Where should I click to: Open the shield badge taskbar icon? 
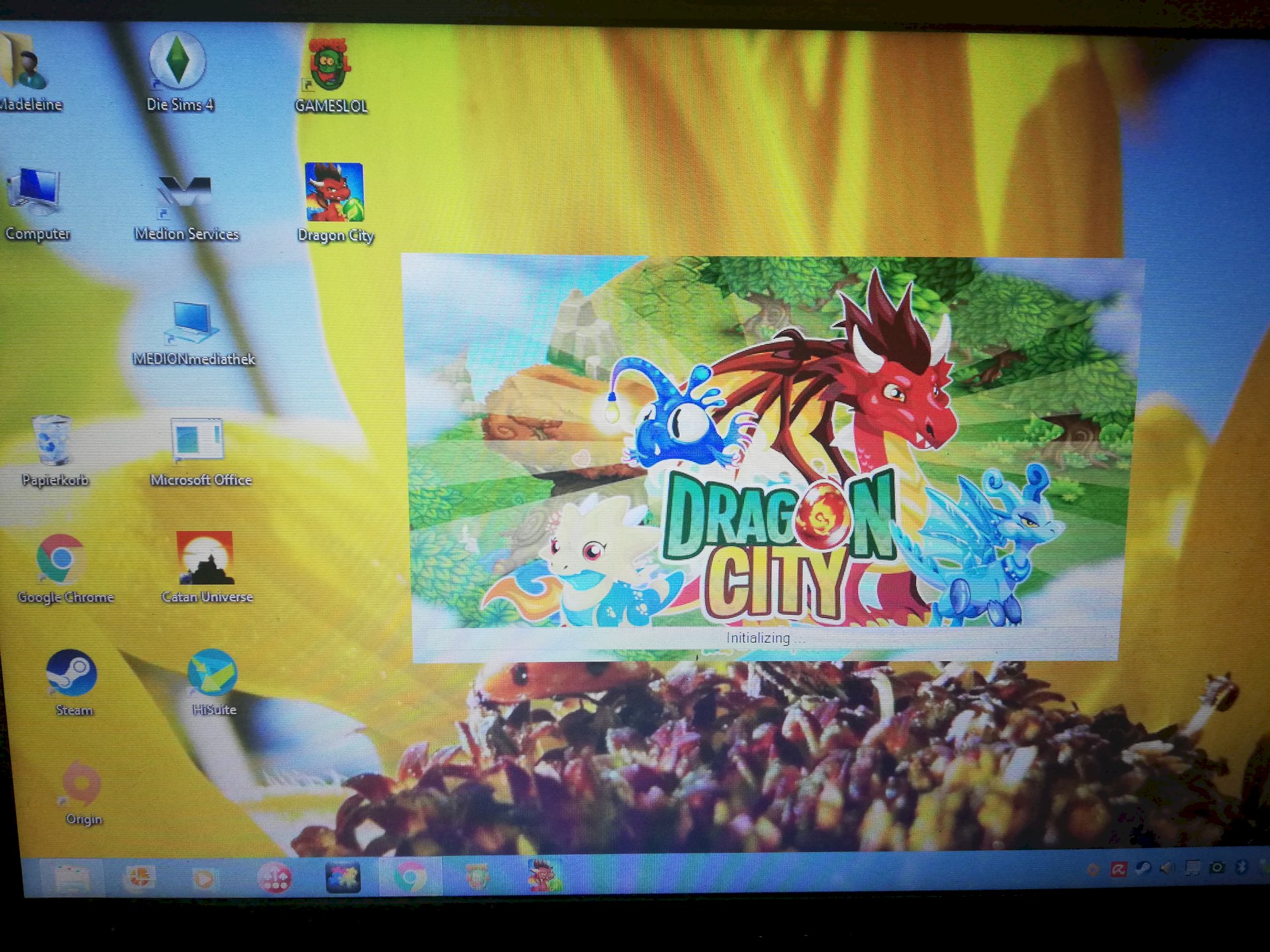[x=476, y=877]
